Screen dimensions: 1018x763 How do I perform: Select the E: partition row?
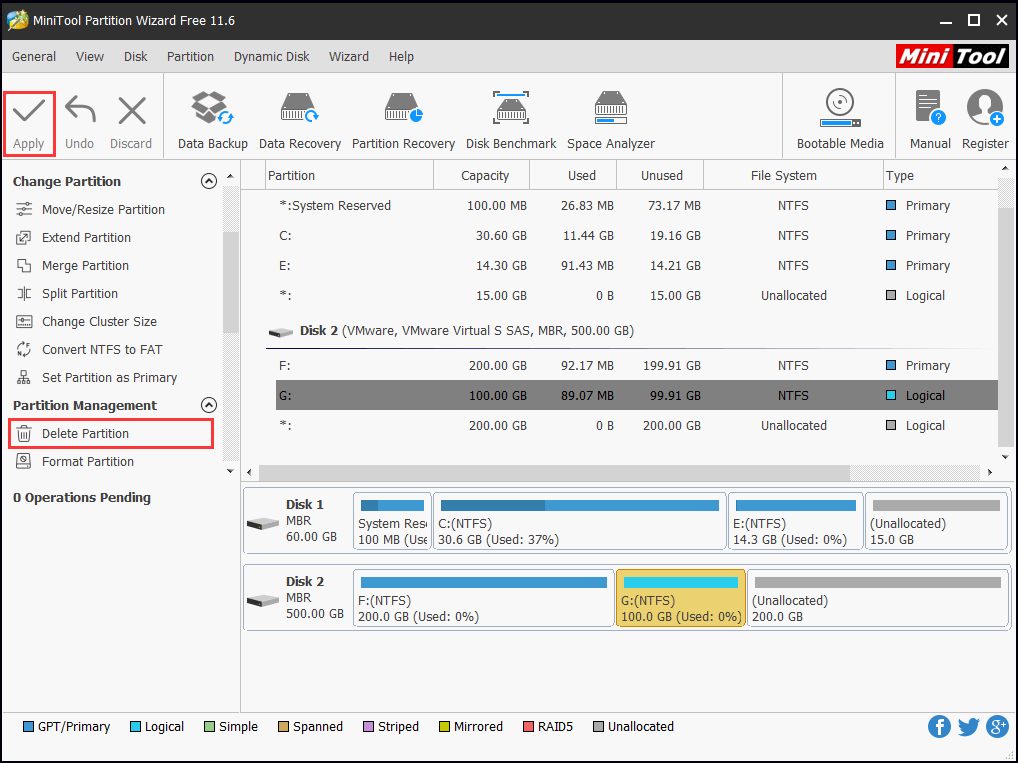coord(637,266)
